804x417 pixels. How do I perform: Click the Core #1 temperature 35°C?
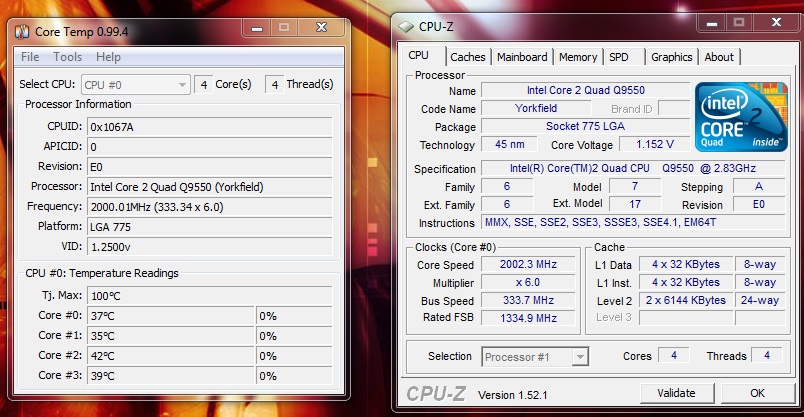[171, 336]
